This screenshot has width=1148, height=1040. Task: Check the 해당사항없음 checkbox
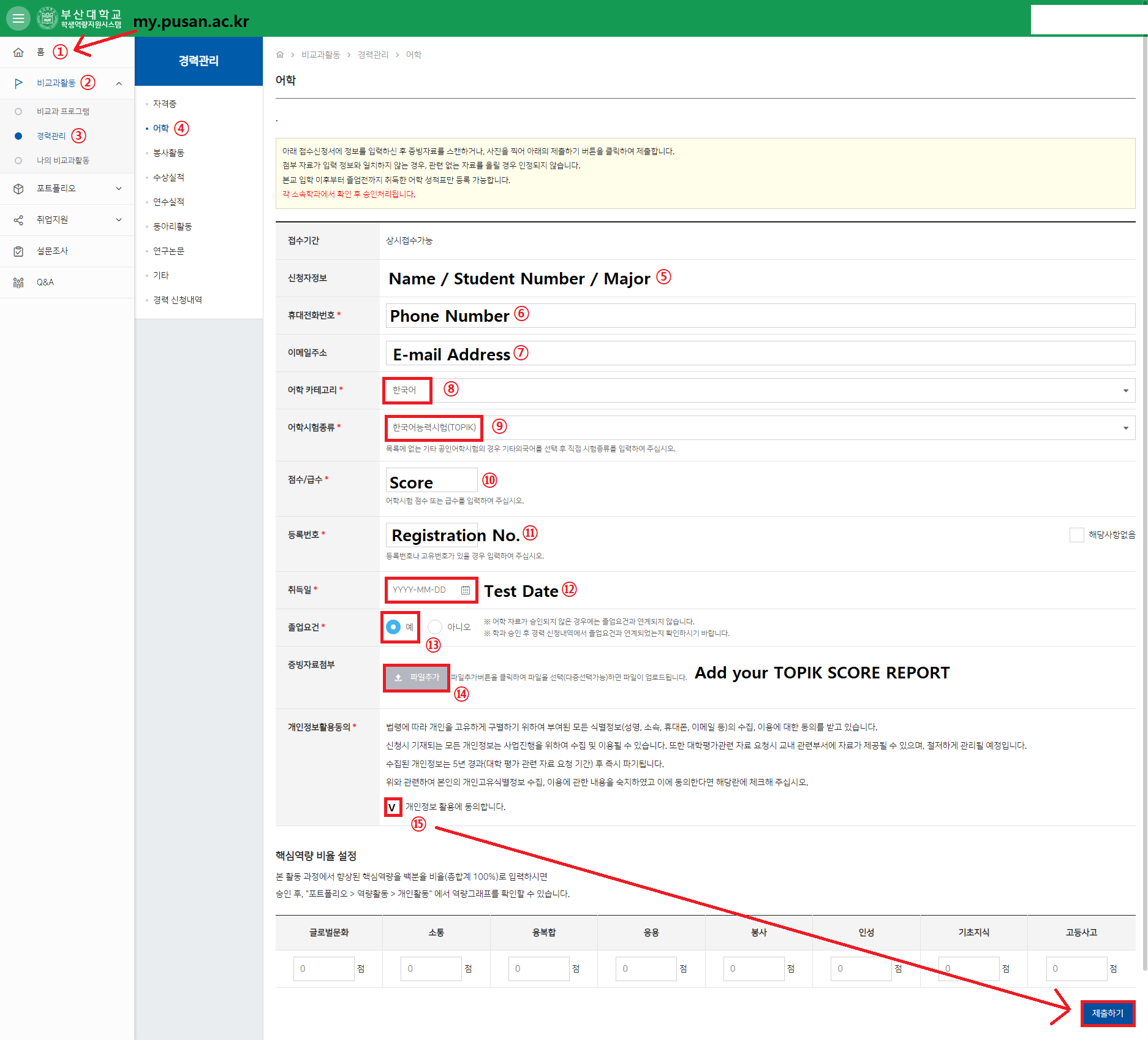coord(1076,535)
